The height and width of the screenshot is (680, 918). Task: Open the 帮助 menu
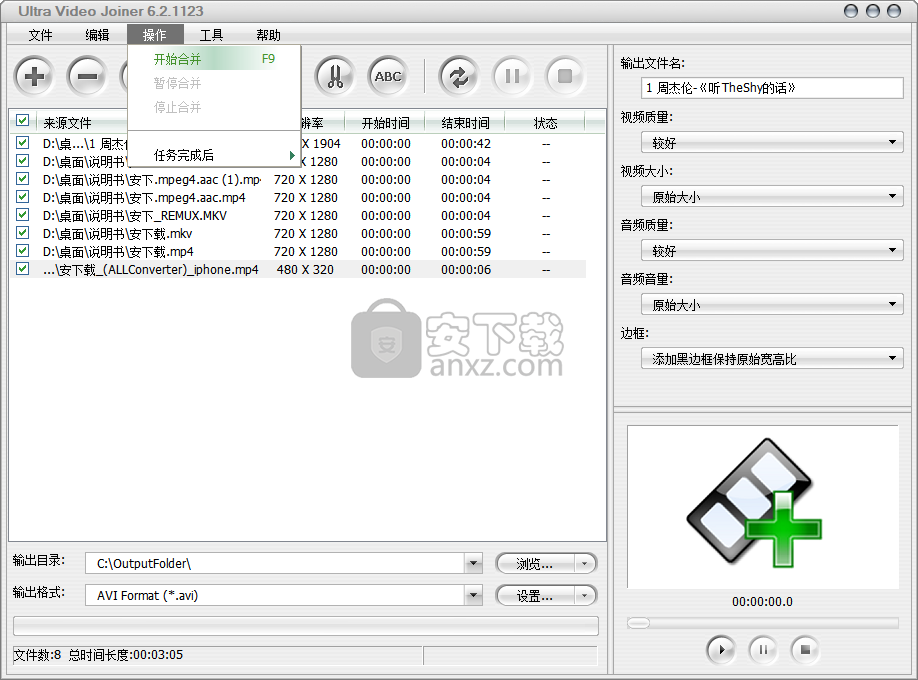(268, 35)
